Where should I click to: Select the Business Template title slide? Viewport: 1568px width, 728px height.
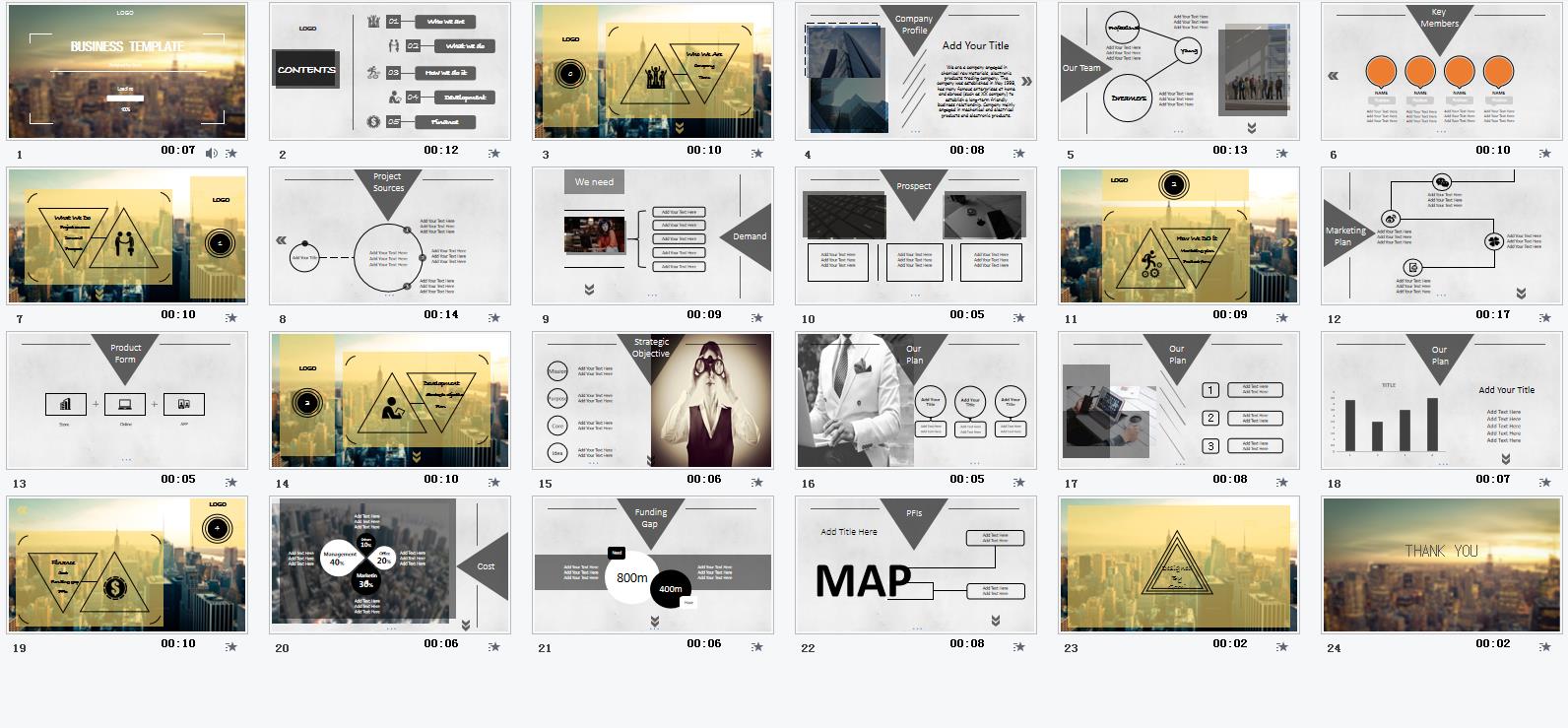[x=127, y=71]
